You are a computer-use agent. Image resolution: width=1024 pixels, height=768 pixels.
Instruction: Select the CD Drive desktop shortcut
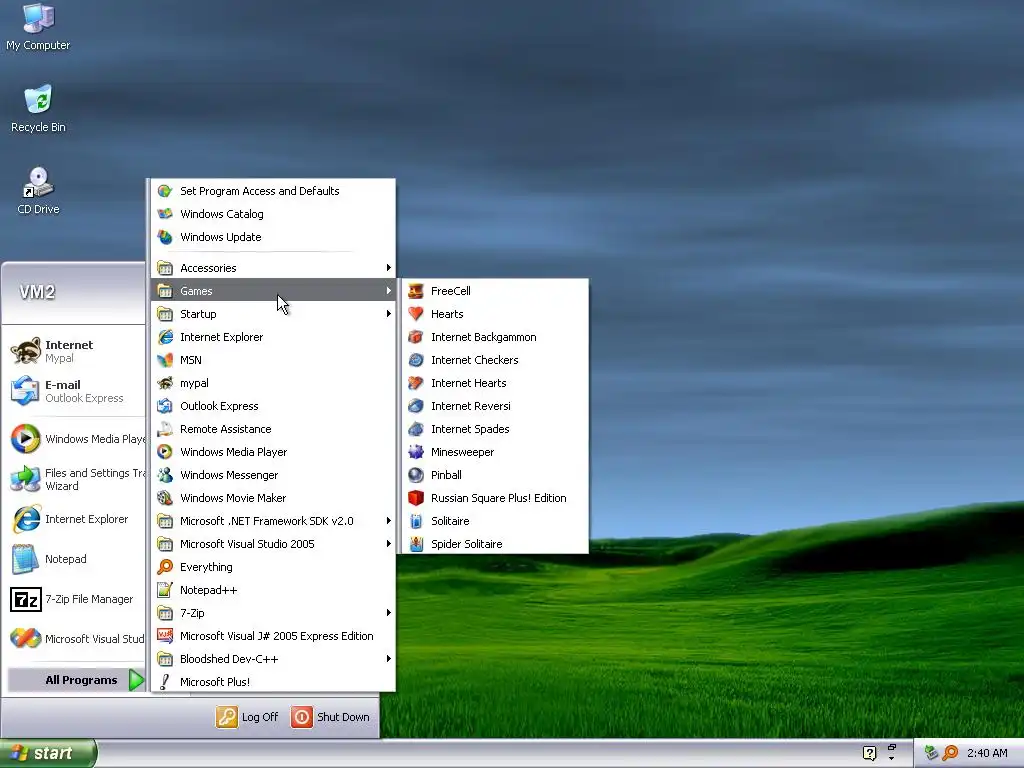tap(38, 191)
